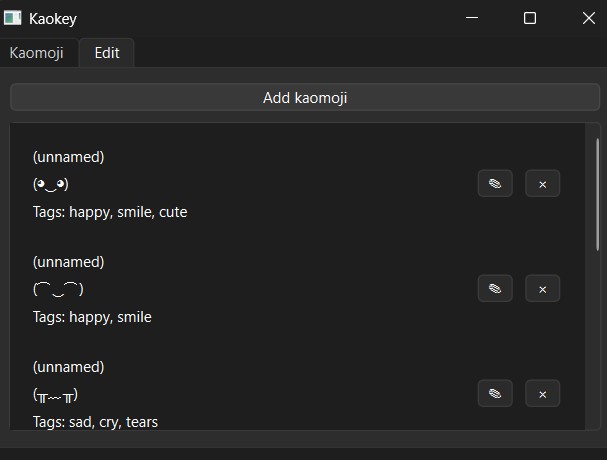Select the first (unnamed) kaomoji label

[x=69, y=157]
